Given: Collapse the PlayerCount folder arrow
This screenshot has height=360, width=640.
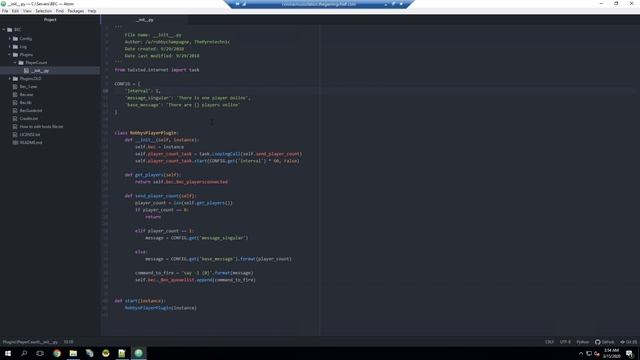Looking at the screenshot, I should tap(15, 62).
